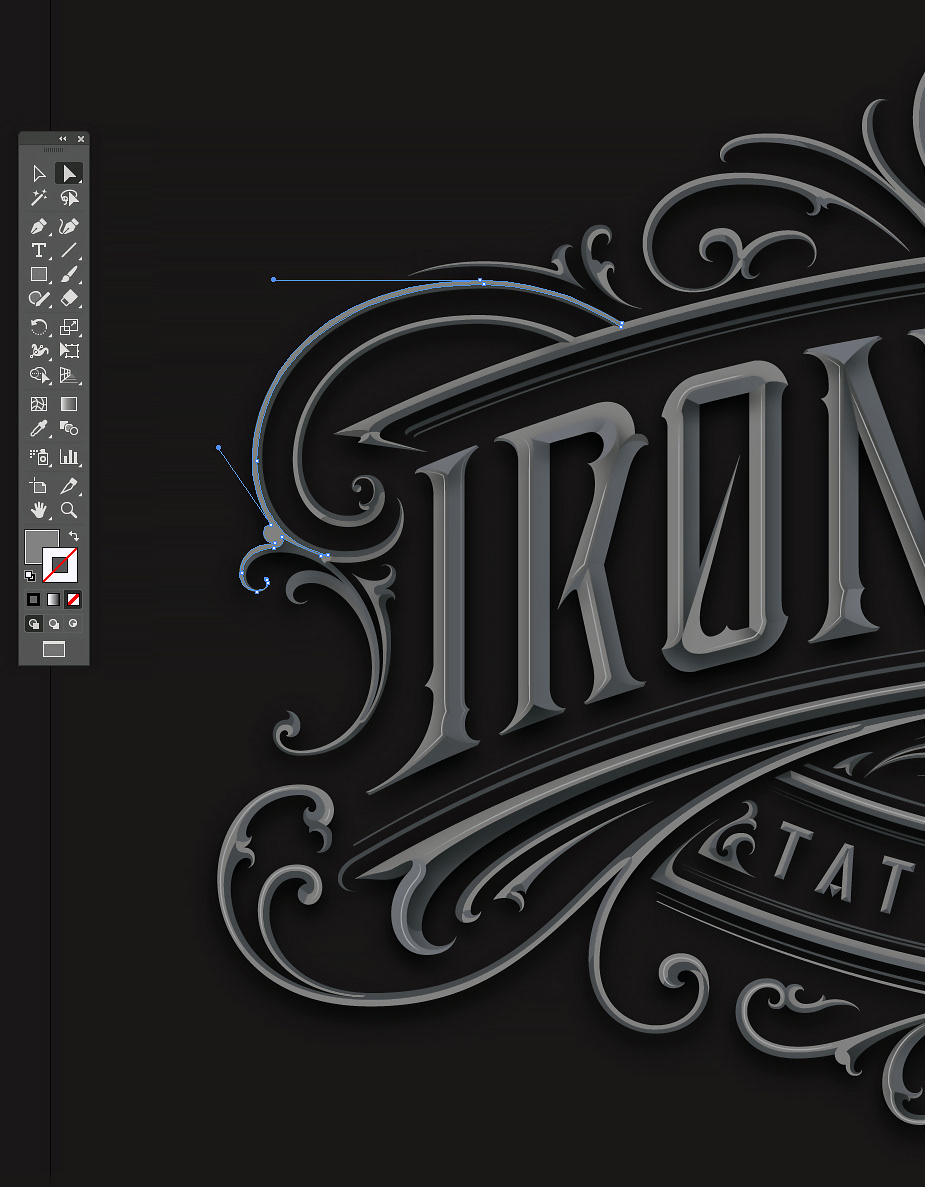925x1187 pixels.
Task: Swap fill and stroke colors
Action: point(73,536)
